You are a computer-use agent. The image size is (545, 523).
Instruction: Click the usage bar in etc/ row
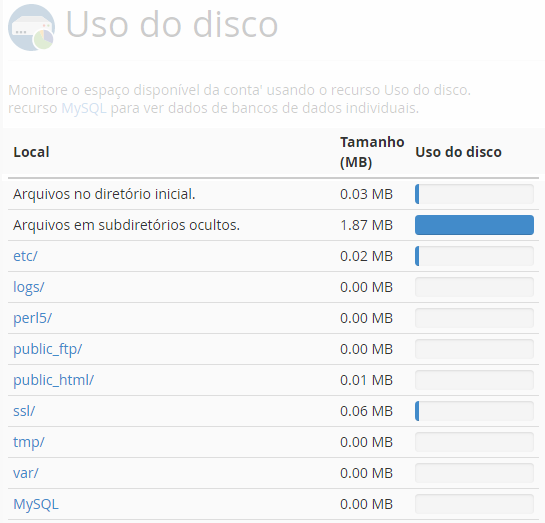474,256
